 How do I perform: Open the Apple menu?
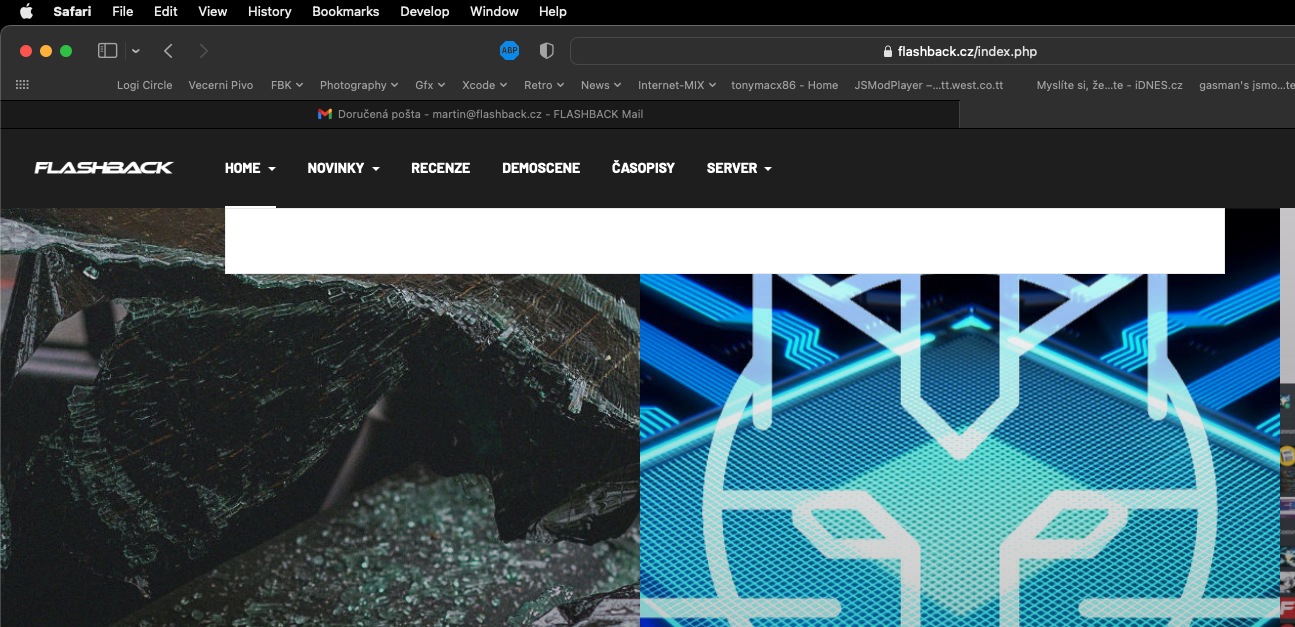coord(27,11)
